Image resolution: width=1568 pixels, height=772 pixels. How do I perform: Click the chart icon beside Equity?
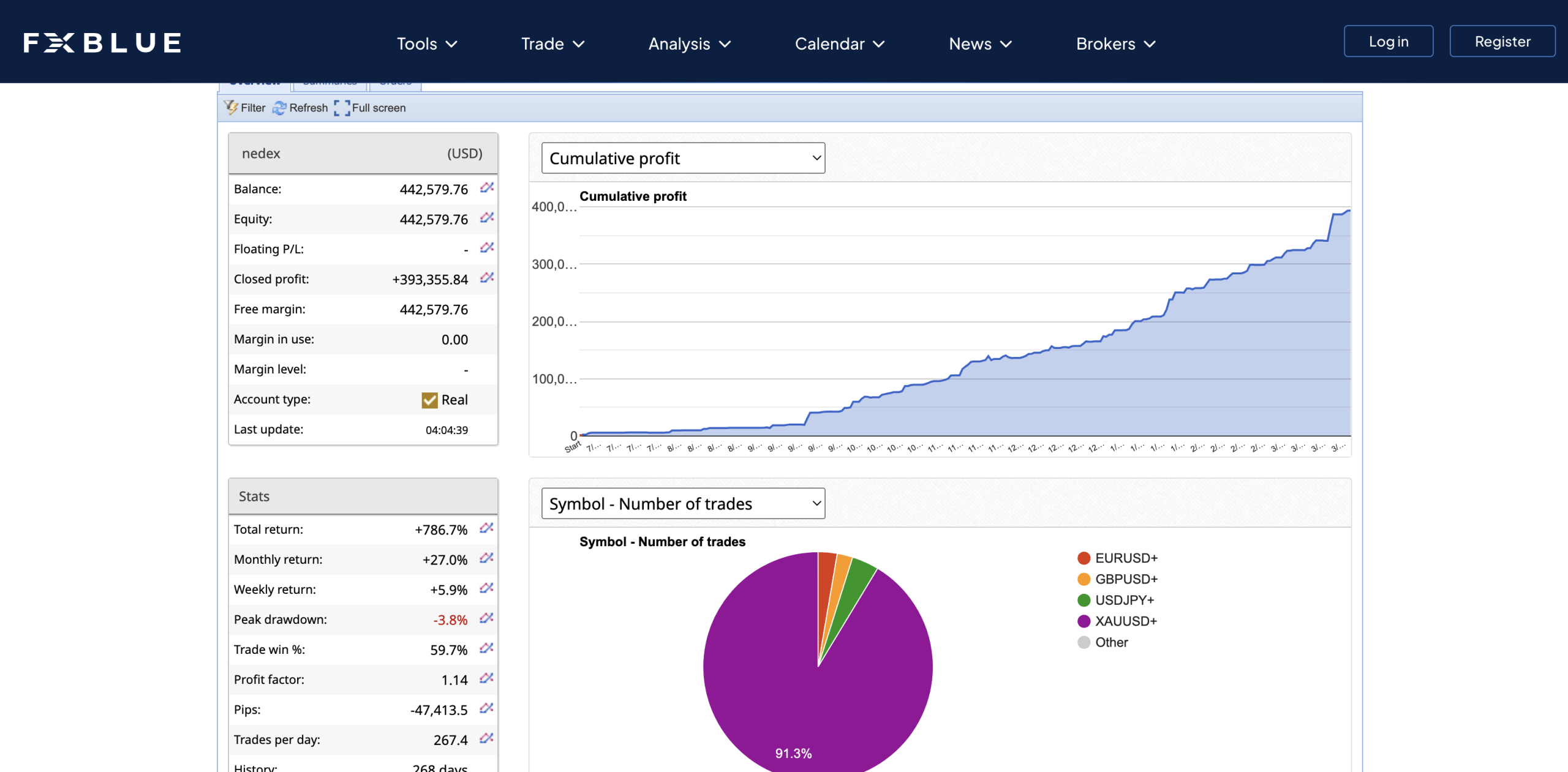coord(487,218)
